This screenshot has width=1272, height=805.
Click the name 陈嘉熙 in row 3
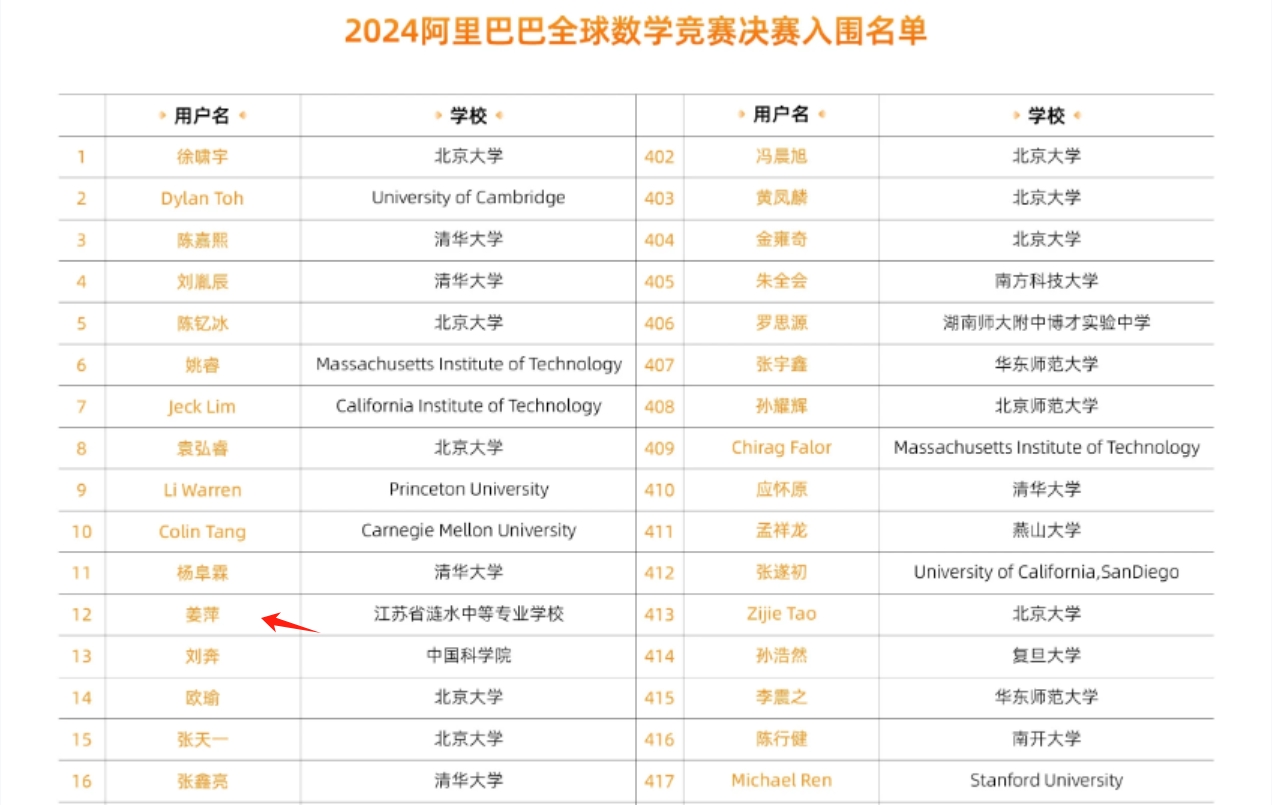pyautogui.click(x=202, y=240)
